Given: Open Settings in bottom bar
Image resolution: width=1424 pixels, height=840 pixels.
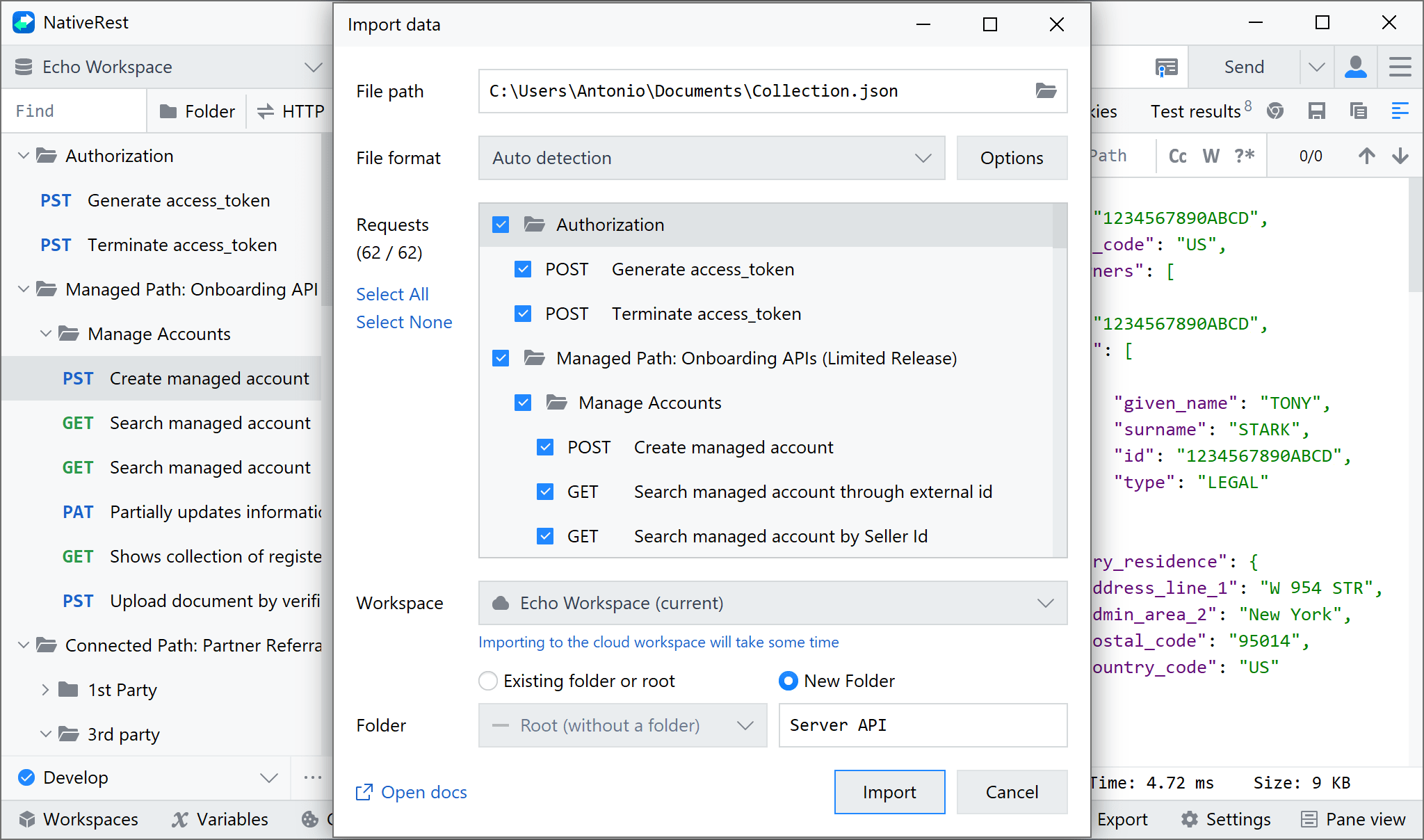Looking at the screenshot, I should click(1226, 819).
